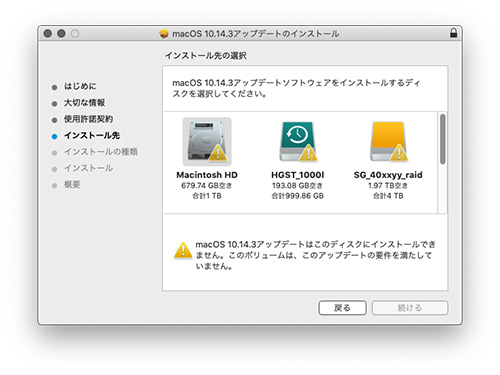Click the 1.97 TB free space text
This screenshot has width=500, height=375.
tap(388, 185)
